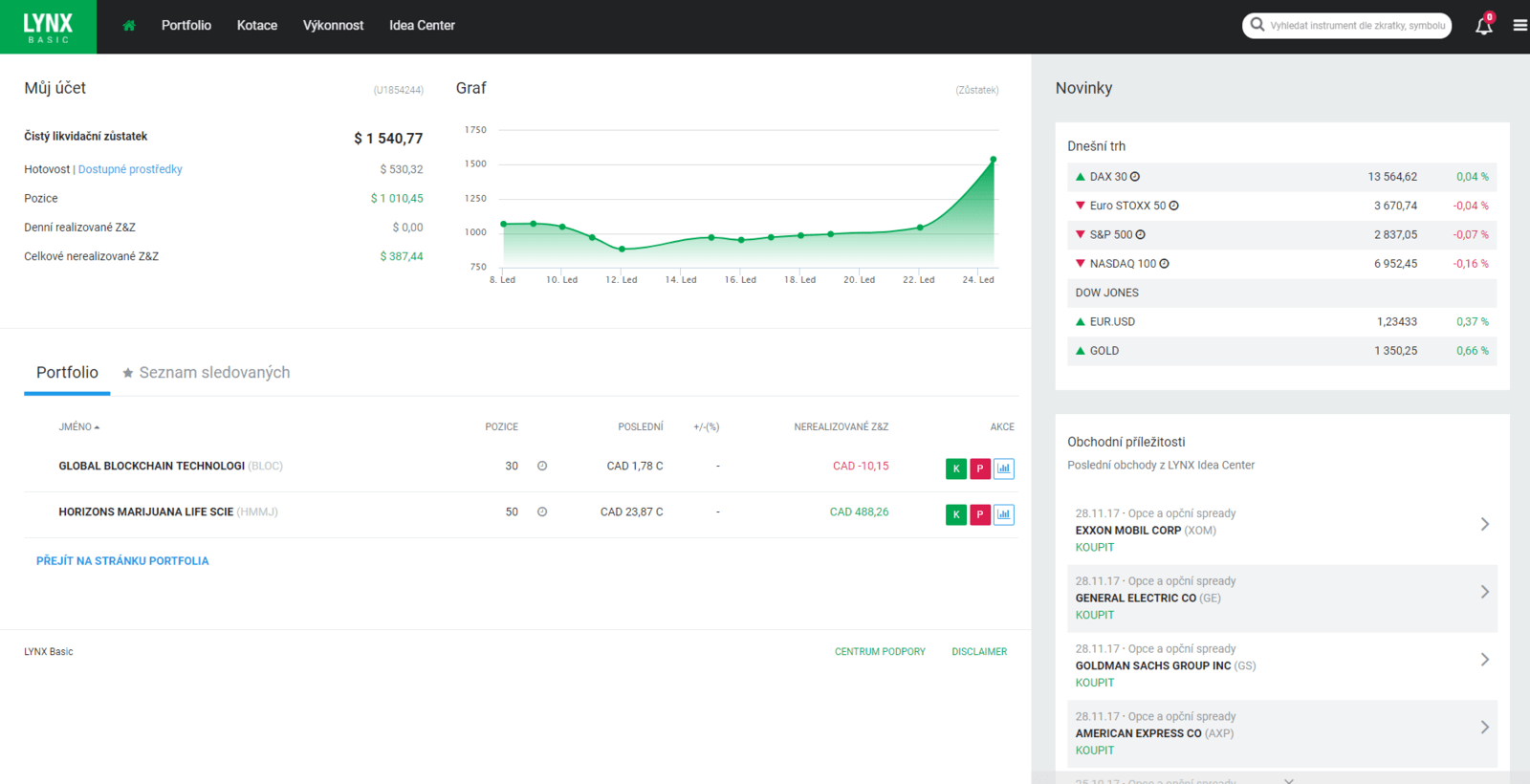Sell Global Blockchain with red P button
1530x784 pixels.
980,468
